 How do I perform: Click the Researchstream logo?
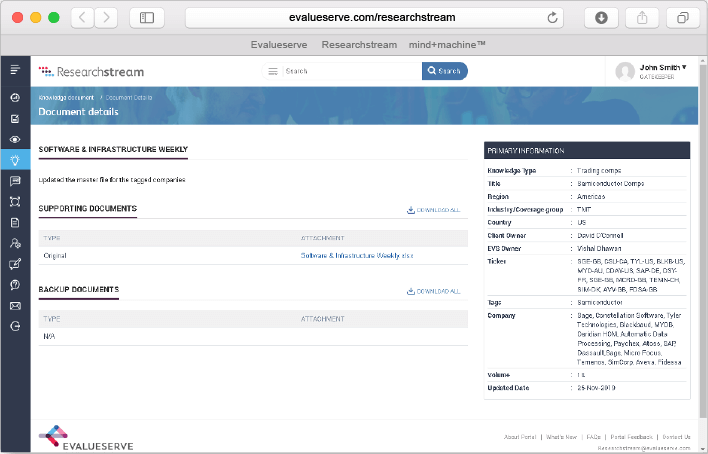click(x=91, y=71)
